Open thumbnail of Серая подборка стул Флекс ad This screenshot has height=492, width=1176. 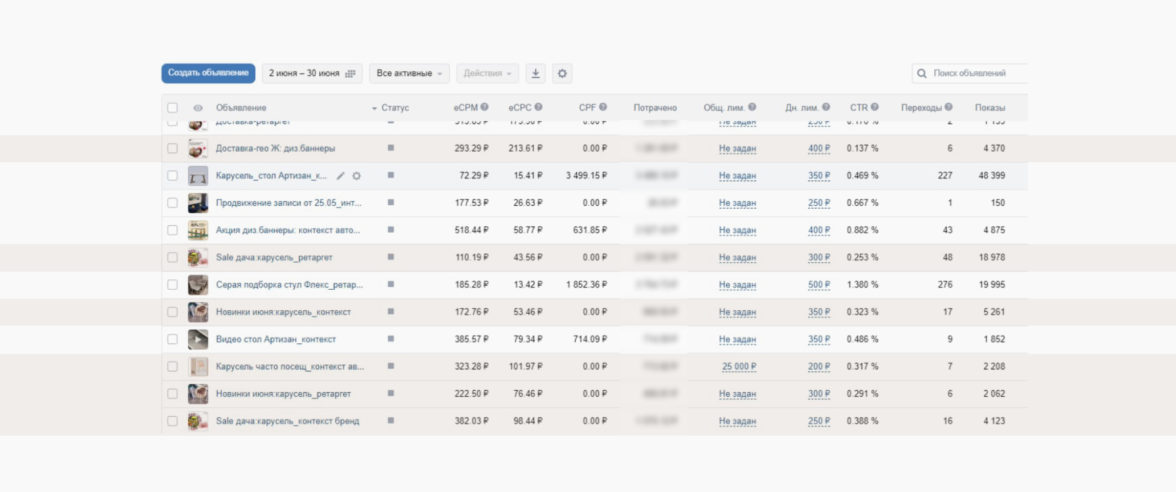[198, 285]
